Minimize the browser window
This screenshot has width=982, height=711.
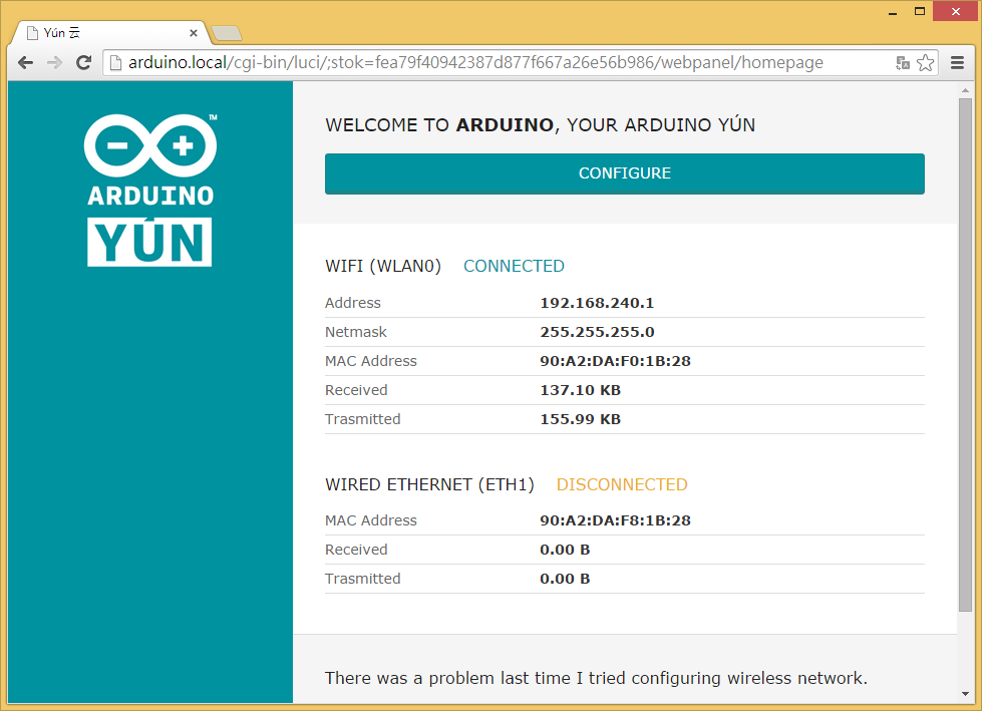(892, 12)
